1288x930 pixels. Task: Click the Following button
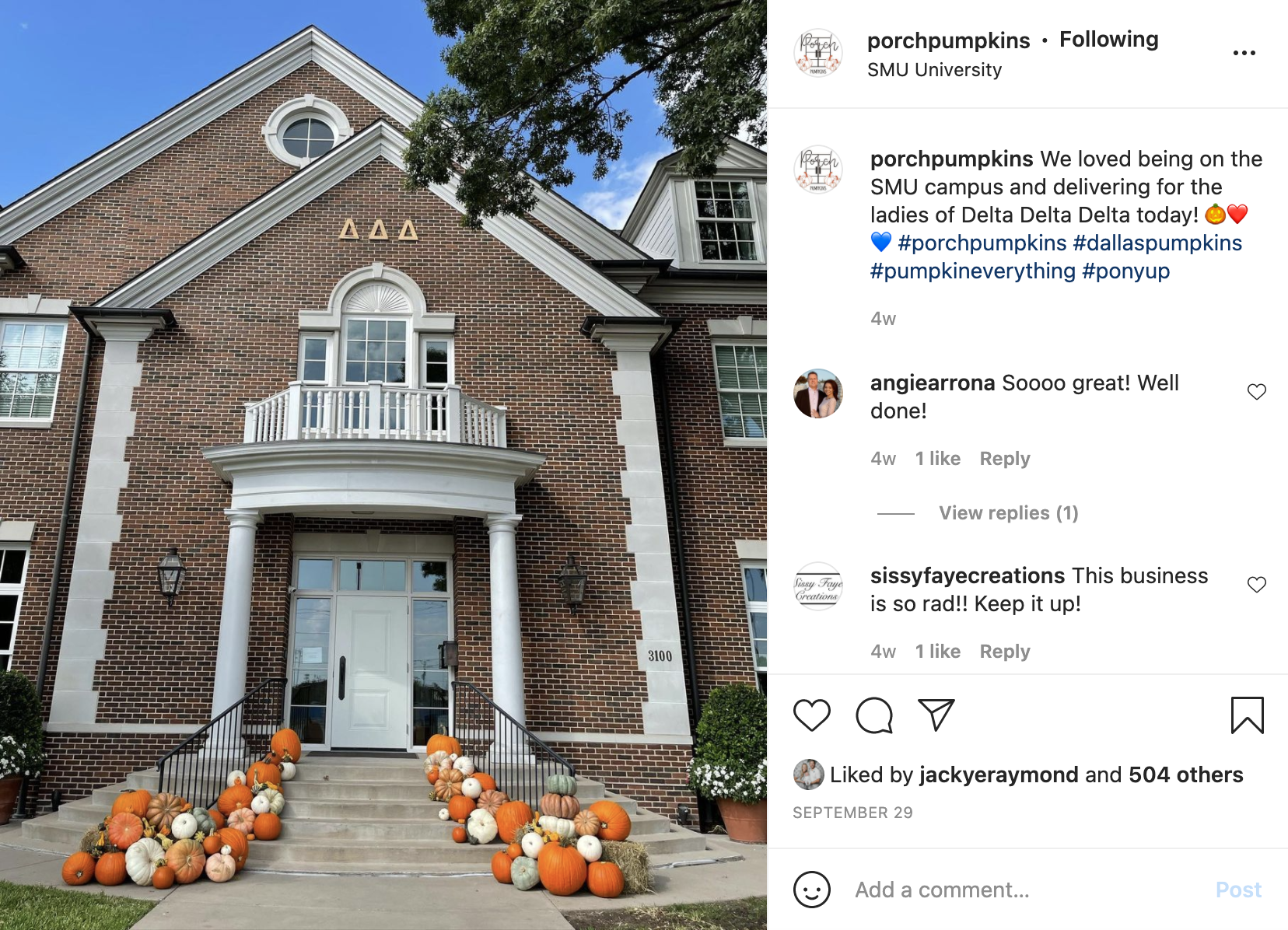(1109, 40)
